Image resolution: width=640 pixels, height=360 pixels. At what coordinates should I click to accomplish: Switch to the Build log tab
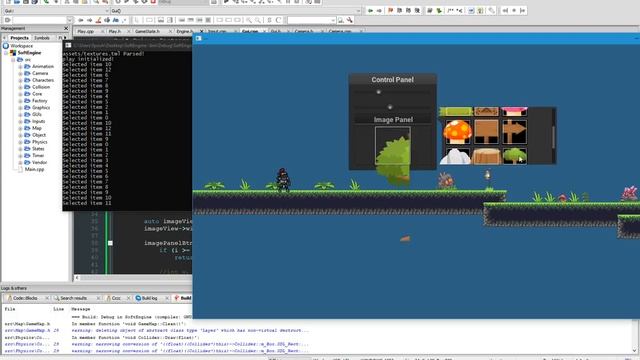149,298
